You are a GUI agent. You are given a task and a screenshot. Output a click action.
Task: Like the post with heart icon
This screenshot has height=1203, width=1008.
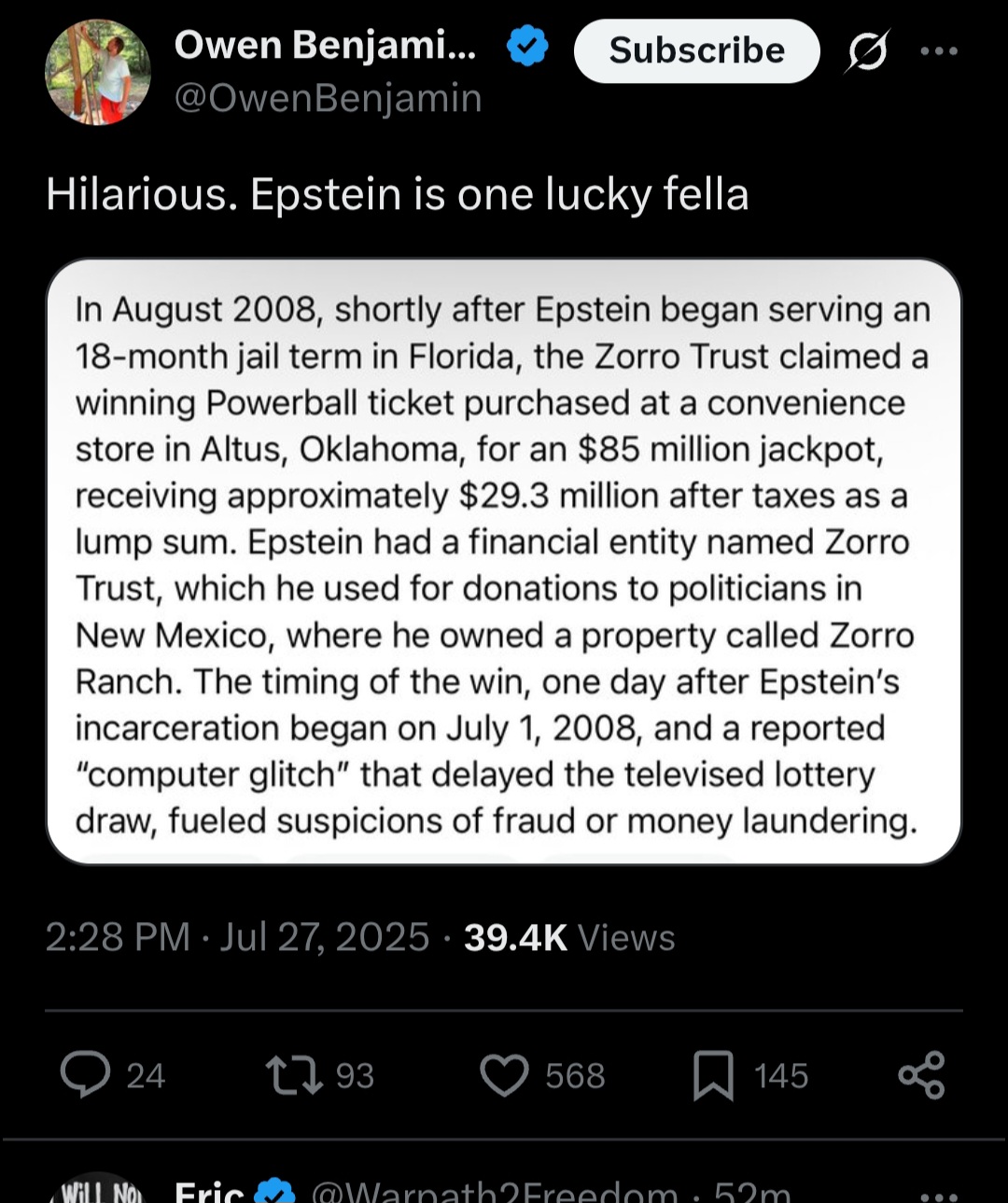click(504, 1075)
